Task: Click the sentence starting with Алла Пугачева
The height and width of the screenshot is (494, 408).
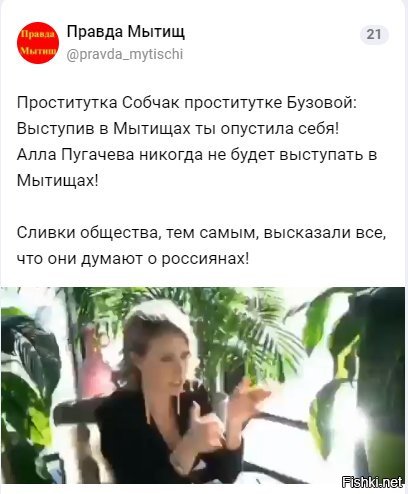Action: 197,155
